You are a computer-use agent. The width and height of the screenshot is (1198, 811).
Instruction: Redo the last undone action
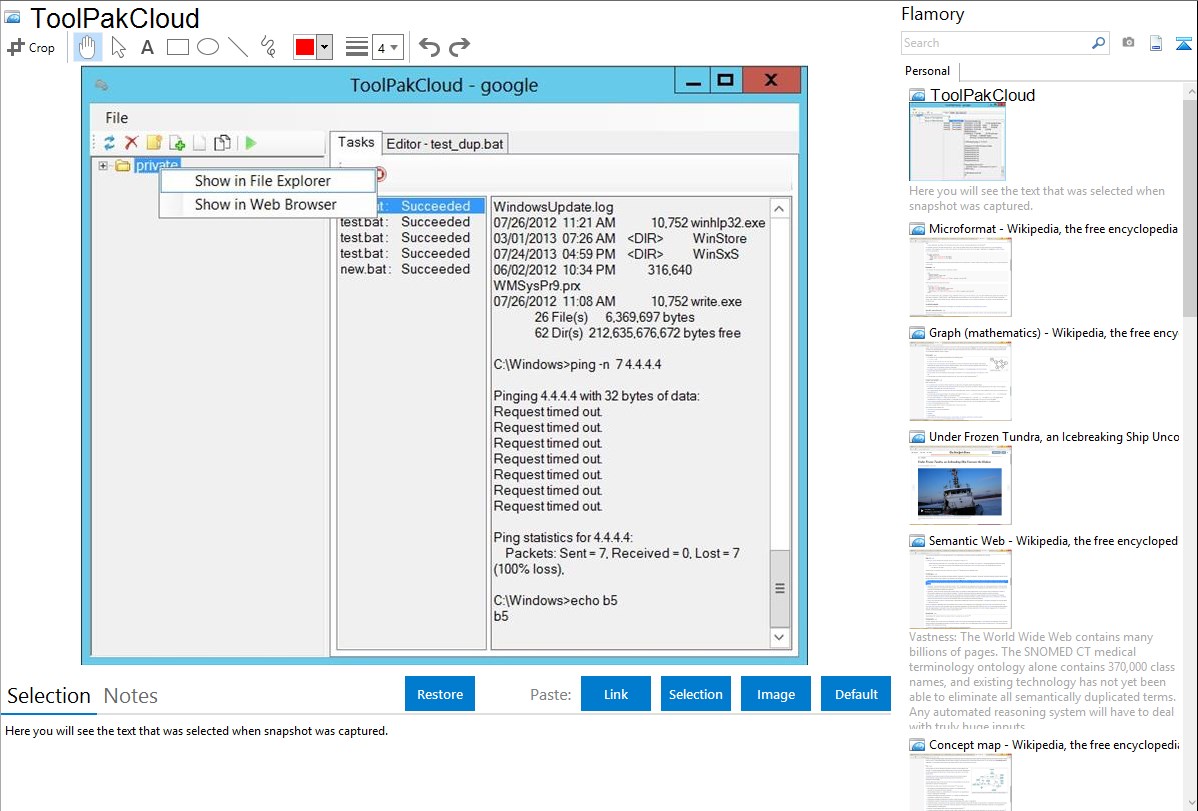(x=459, y=47)
